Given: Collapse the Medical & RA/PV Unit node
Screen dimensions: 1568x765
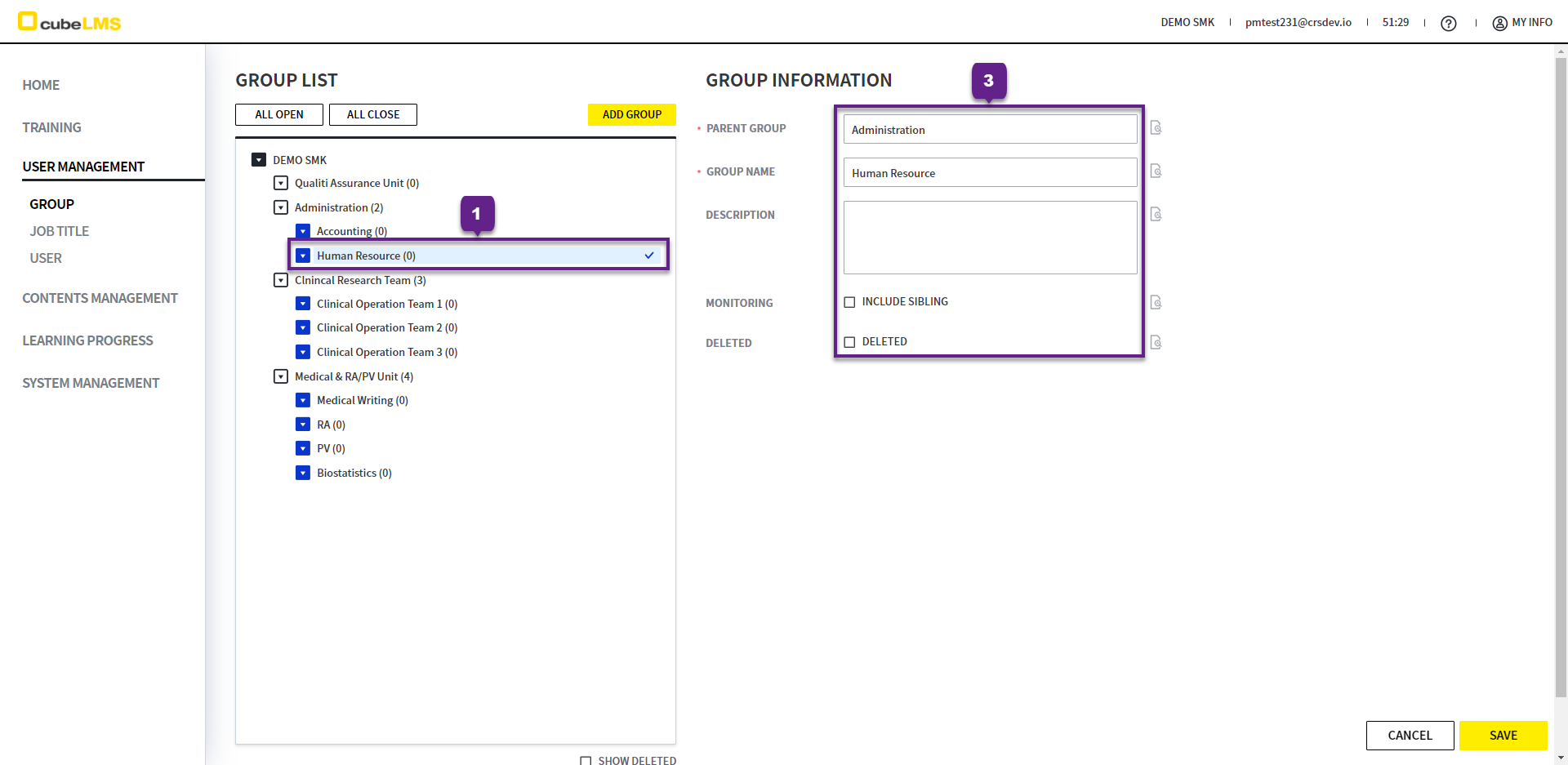Looking at the screenshot, I should [281, 376].
